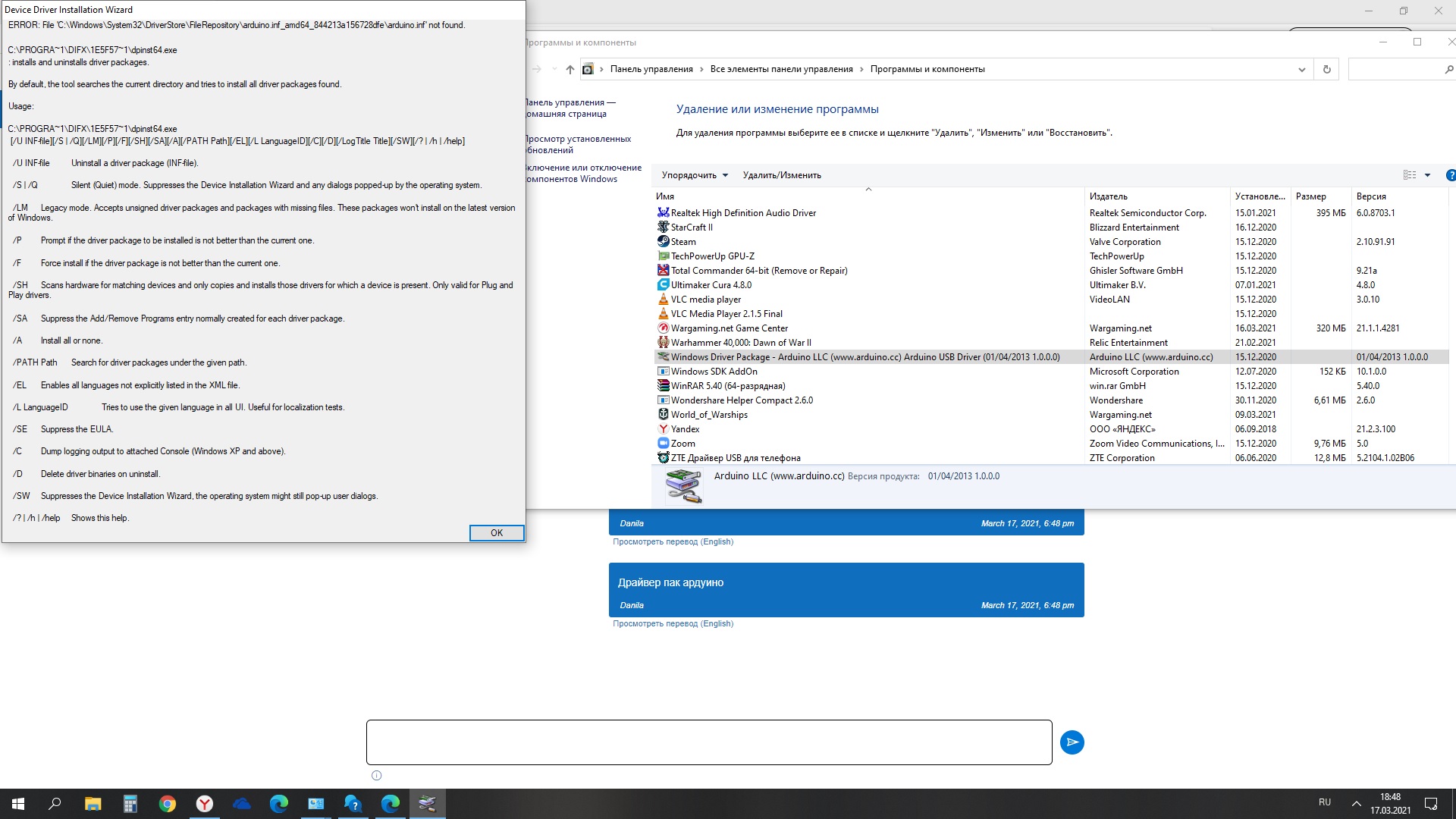
Task: Go up one level in Control Panel
Action: pyautogui.click(x=570, y=69)
